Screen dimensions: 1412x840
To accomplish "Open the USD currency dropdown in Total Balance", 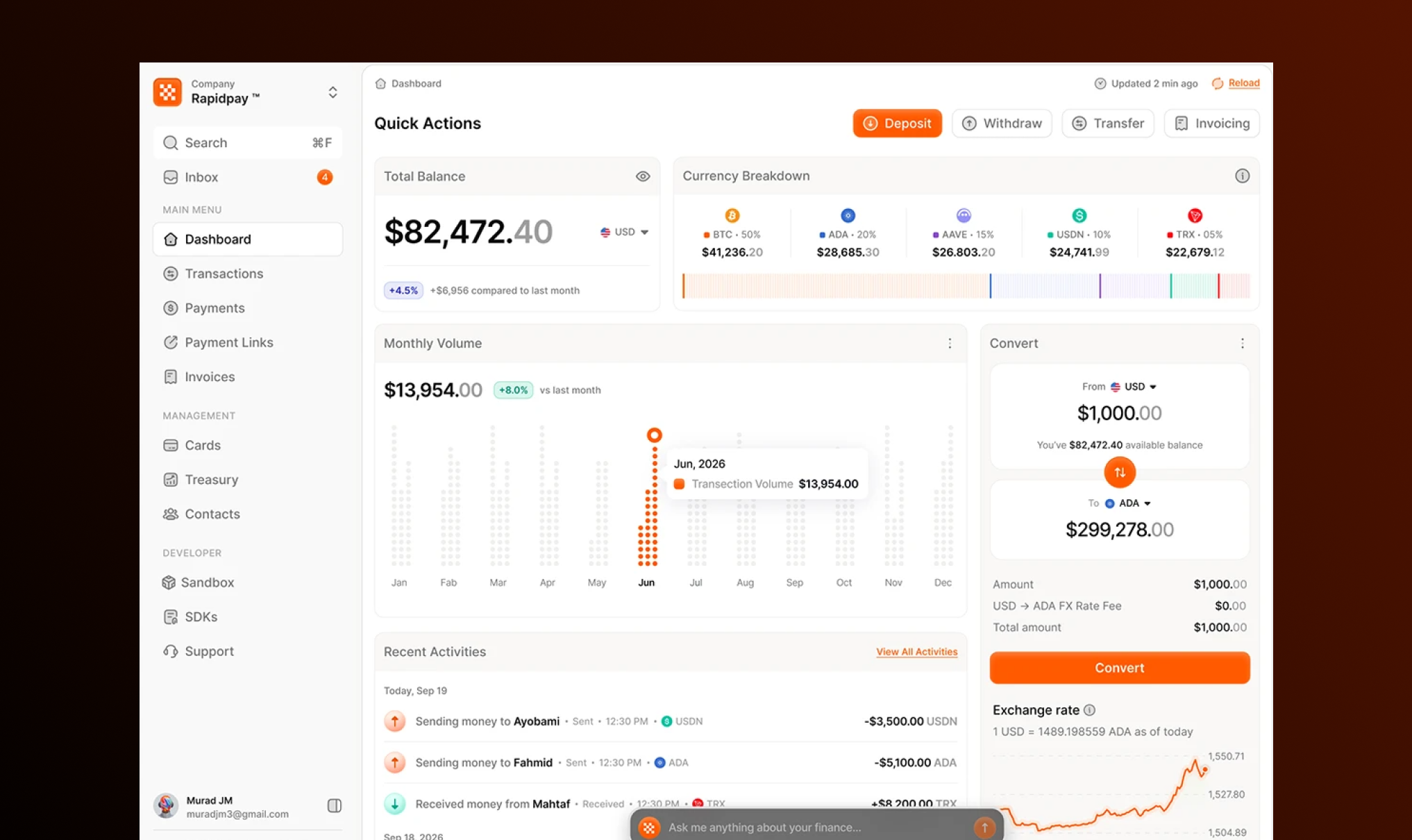I will coord(624,232).
